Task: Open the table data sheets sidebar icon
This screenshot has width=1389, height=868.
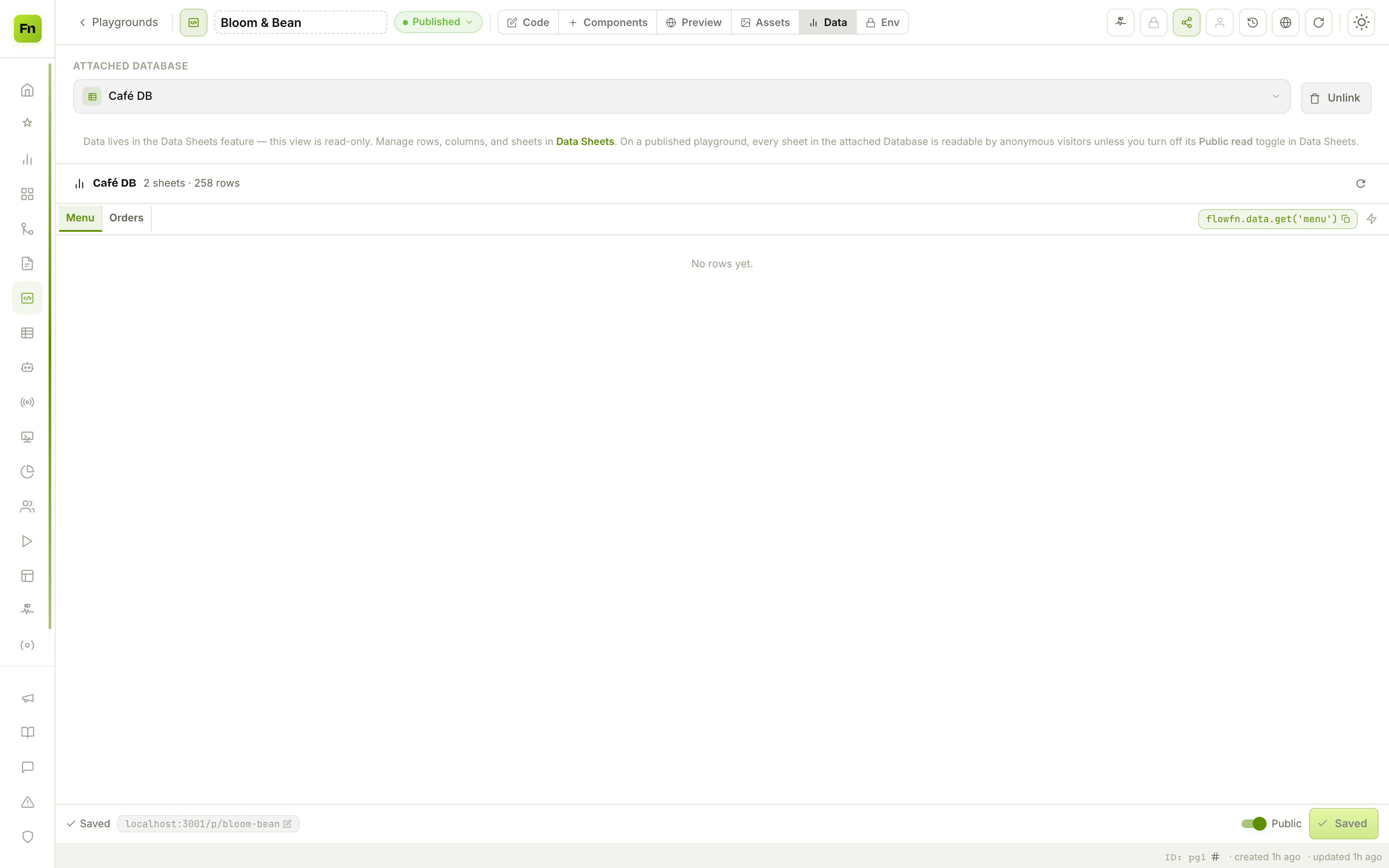Action: coord(27,333)
